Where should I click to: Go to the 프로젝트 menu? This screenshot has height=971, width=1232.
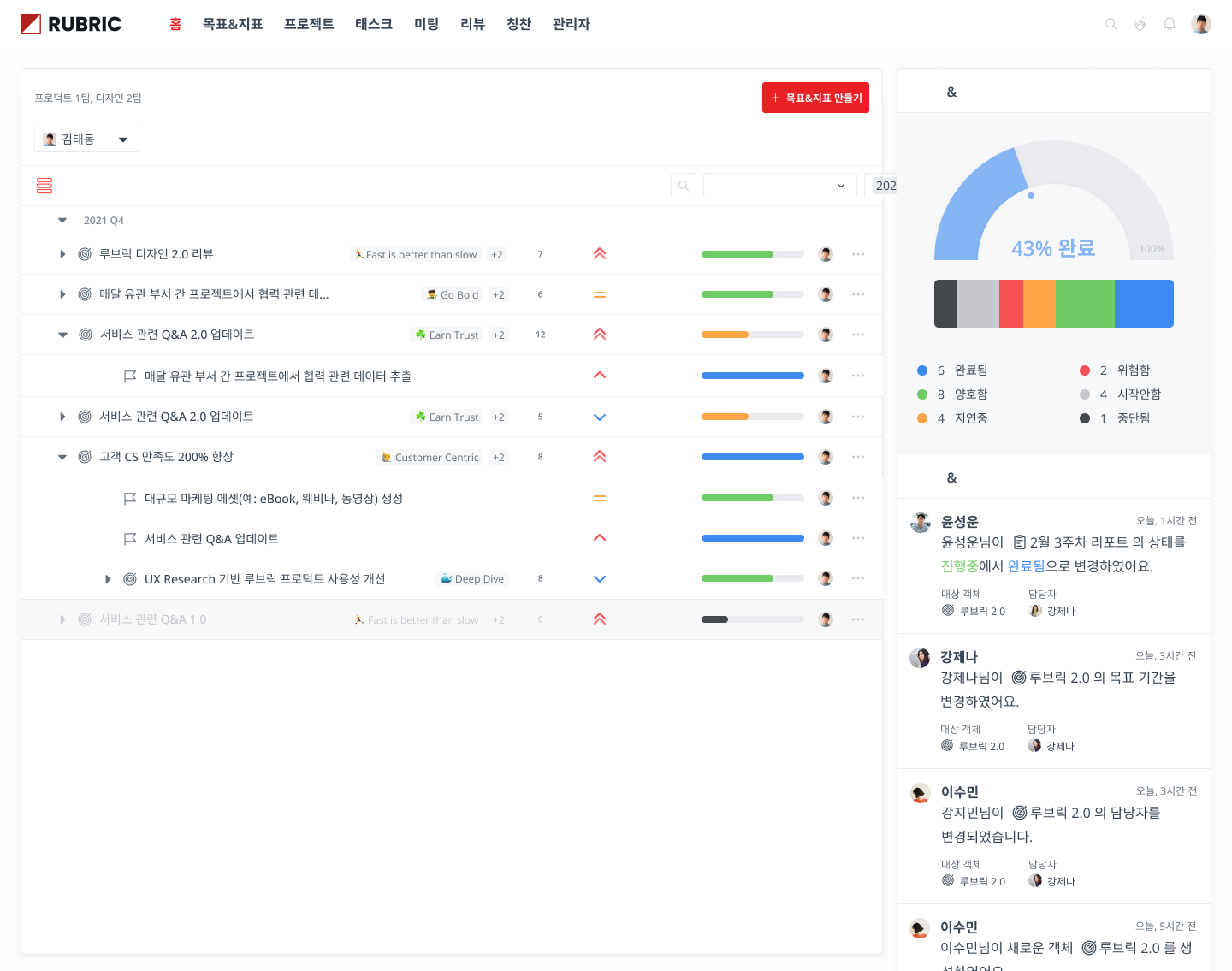tap(308, 24)
